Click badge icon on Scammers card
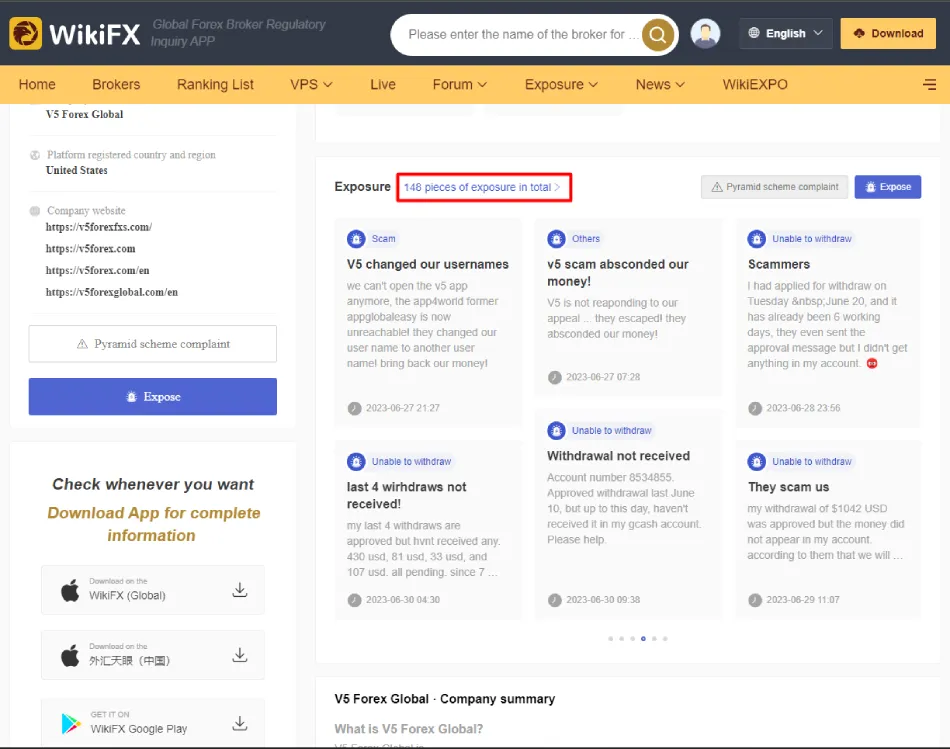The width and height of the screenshot is (950, 749). coord(756,239)
